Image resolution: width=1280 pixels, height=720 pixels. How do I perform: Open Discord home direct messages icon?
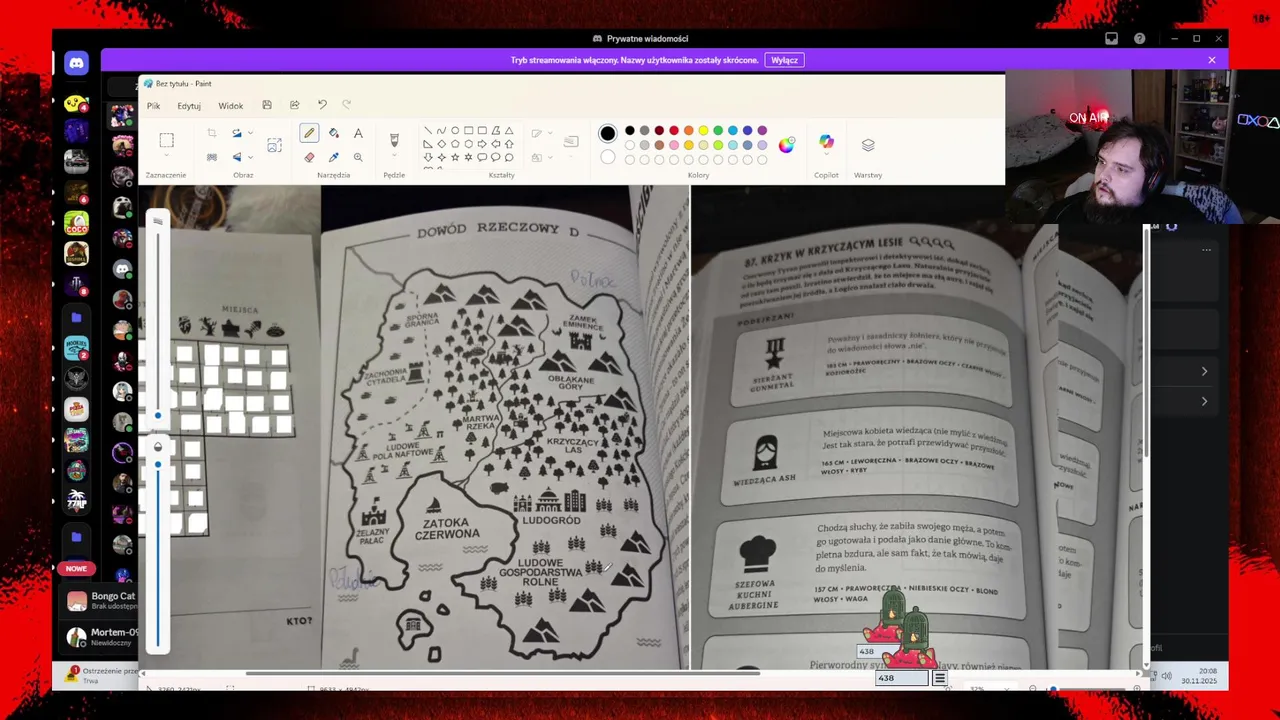[x=76, y=63]
